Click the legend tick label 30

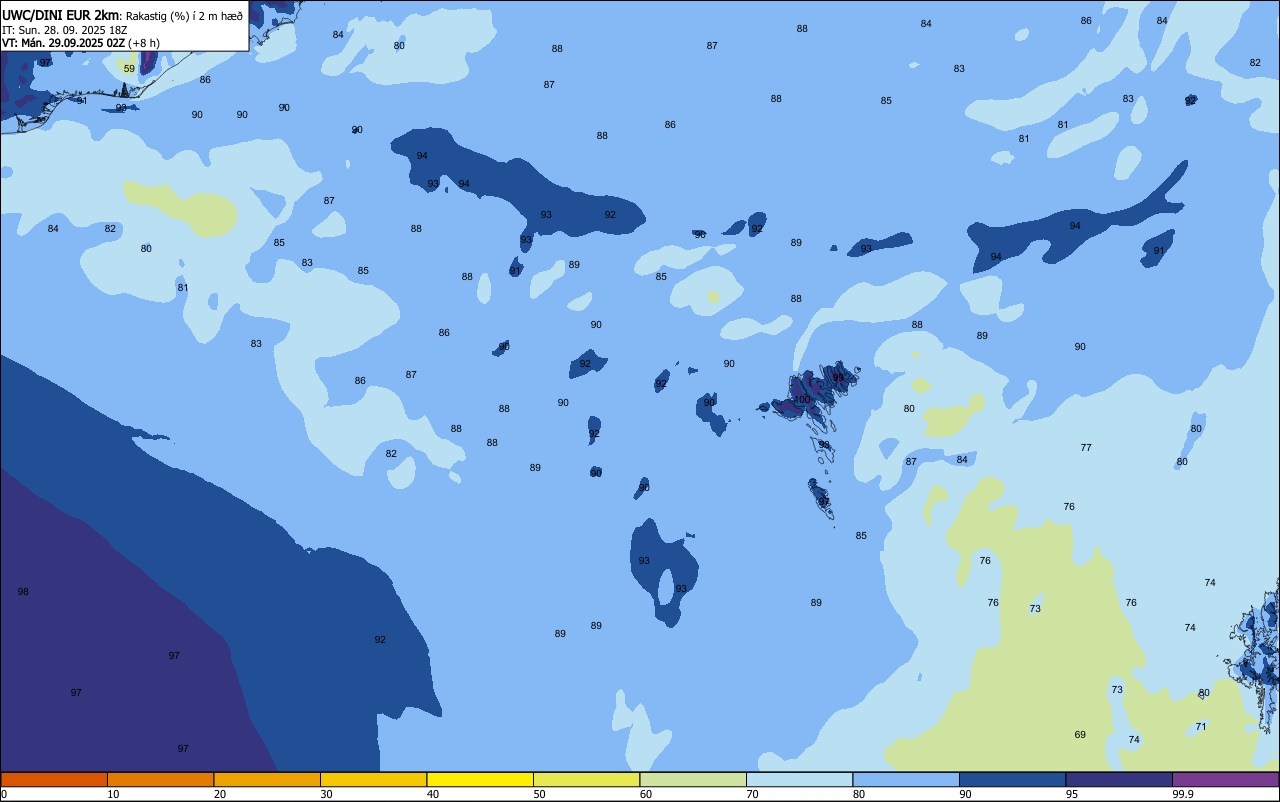click(326, 794)
